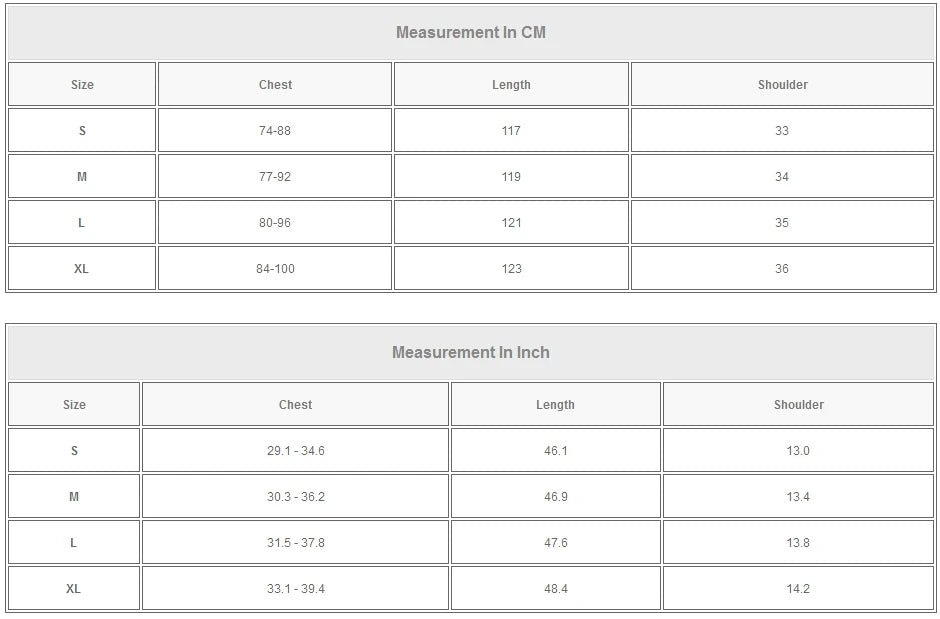The width and height of the screenshot is (940, 619).
Task: Select the 14.2 shoulder value
Action: [798, 589]
